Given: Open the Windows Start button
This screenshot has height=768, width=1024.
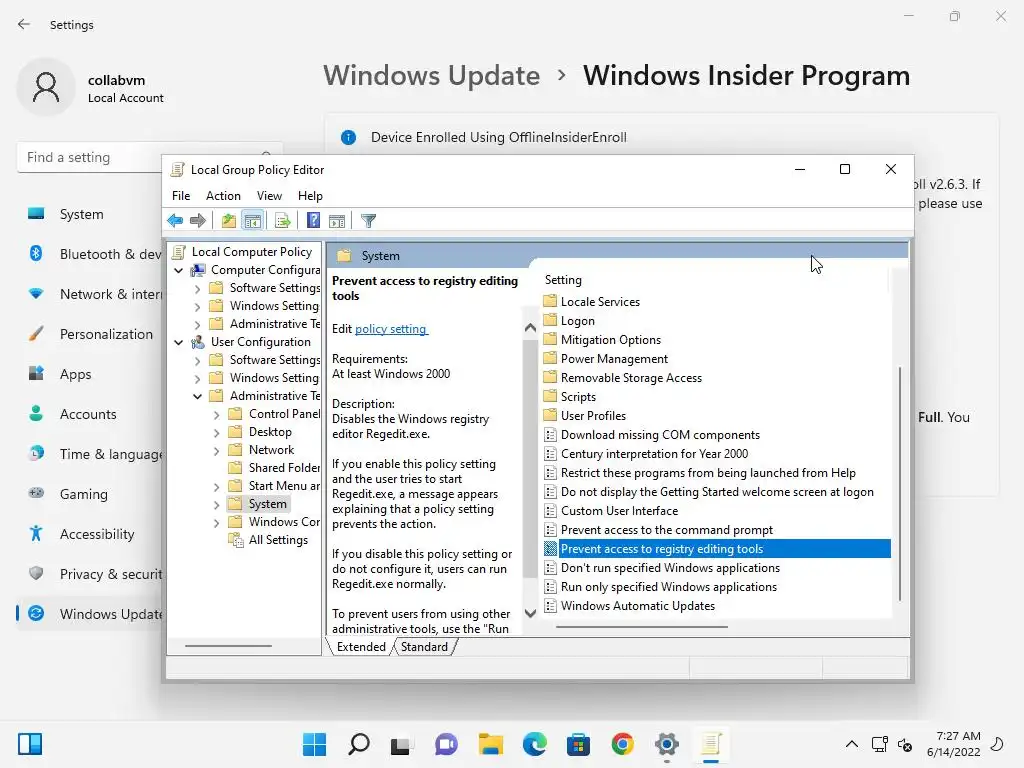Looking at the screenshot, I should [x=314, y=744].
